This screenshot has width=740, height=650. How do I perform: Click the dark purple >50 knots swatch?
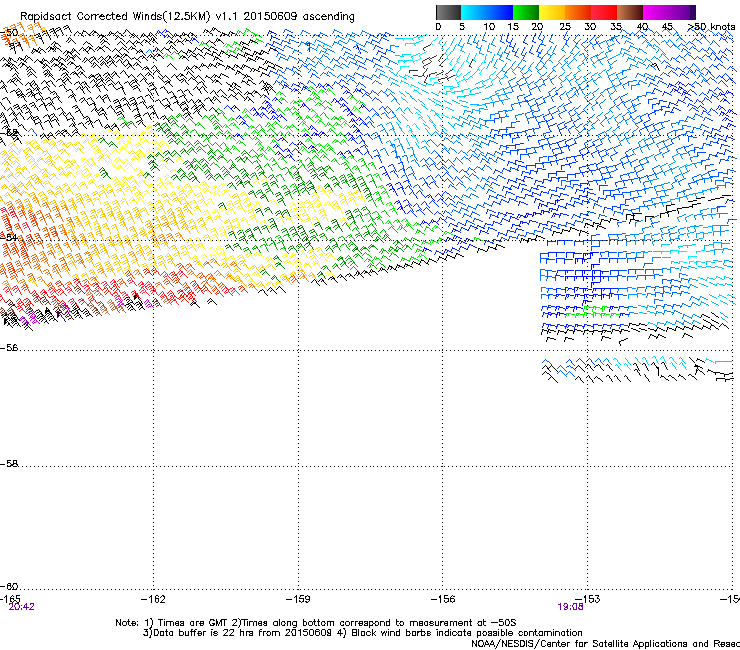coord(693,12)
